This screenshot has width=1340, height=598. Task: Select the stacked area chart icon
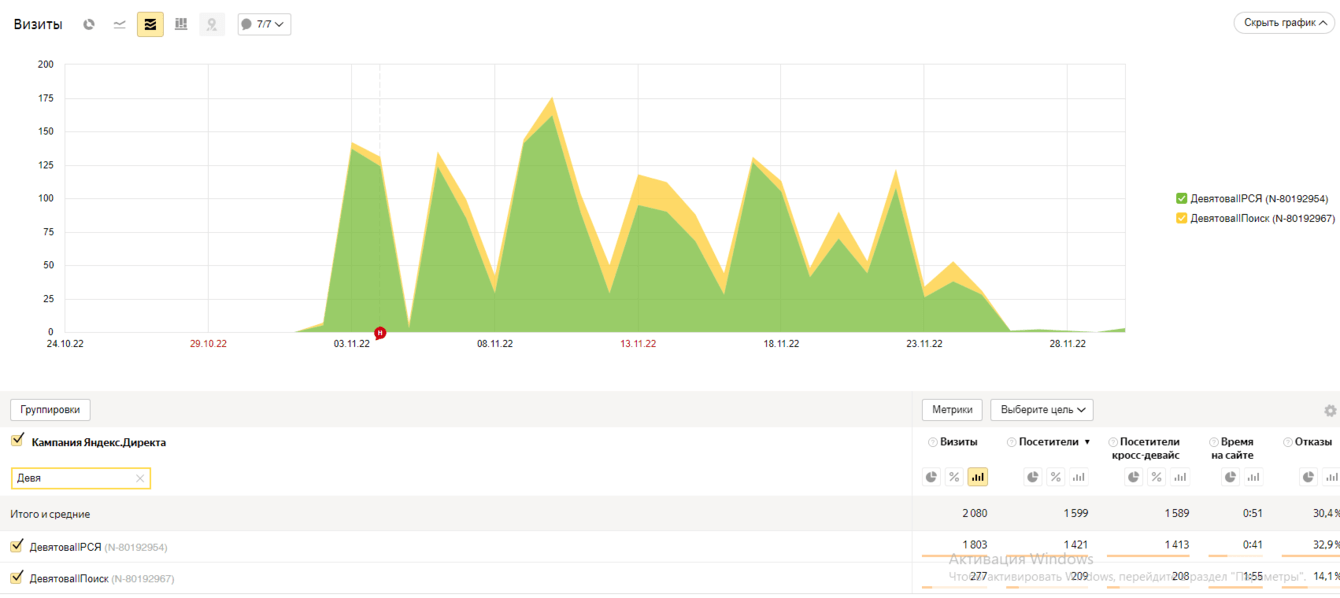point(150,24)
